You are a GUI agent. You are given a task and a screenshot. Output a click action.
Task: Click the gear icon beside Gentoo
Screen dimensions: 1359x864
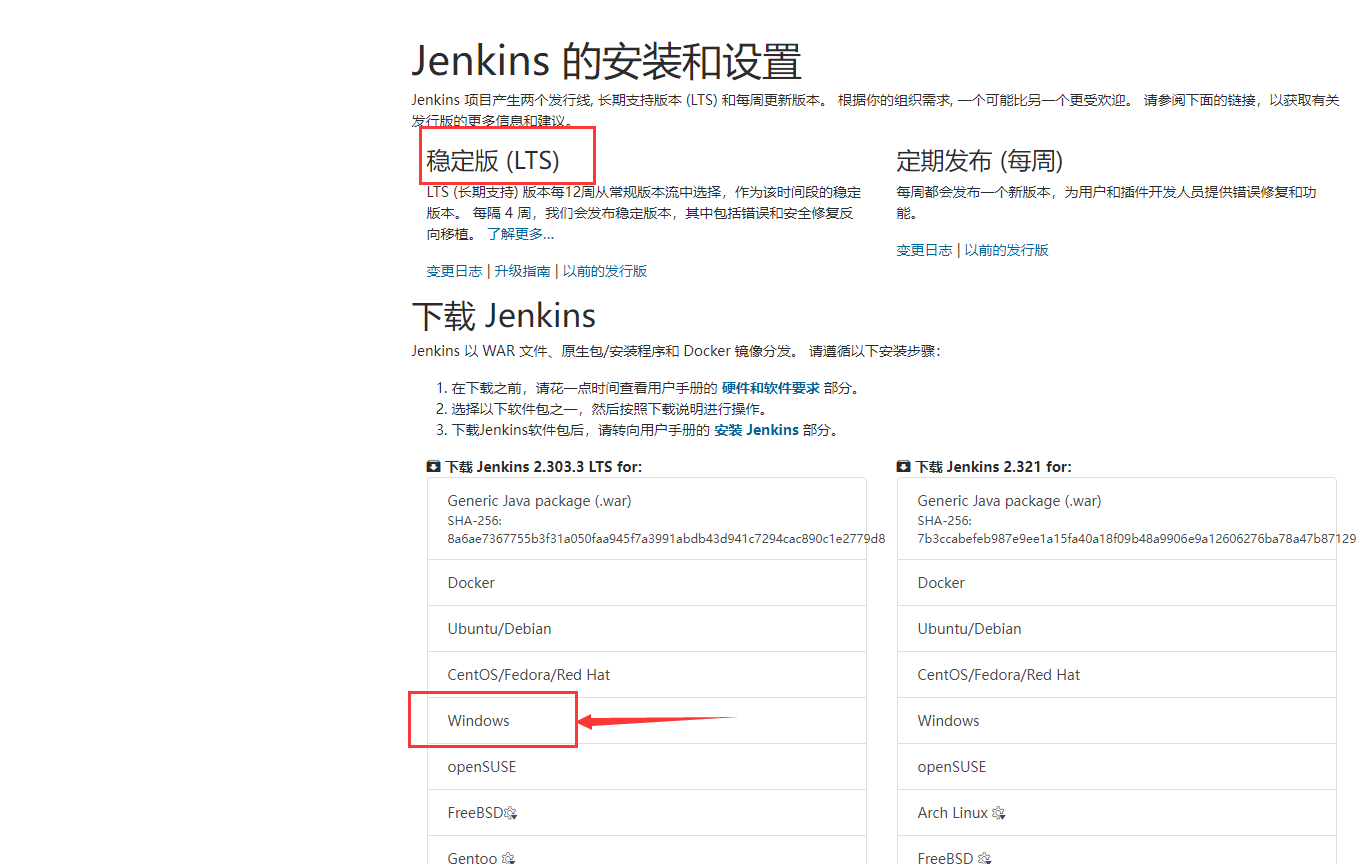point(508,858)
